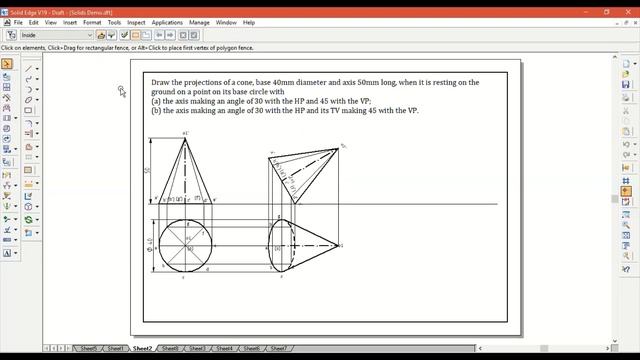Click the Paste icon in right toolbar
The width and height of the screenshot is (640, 360).
click(626, 131)
